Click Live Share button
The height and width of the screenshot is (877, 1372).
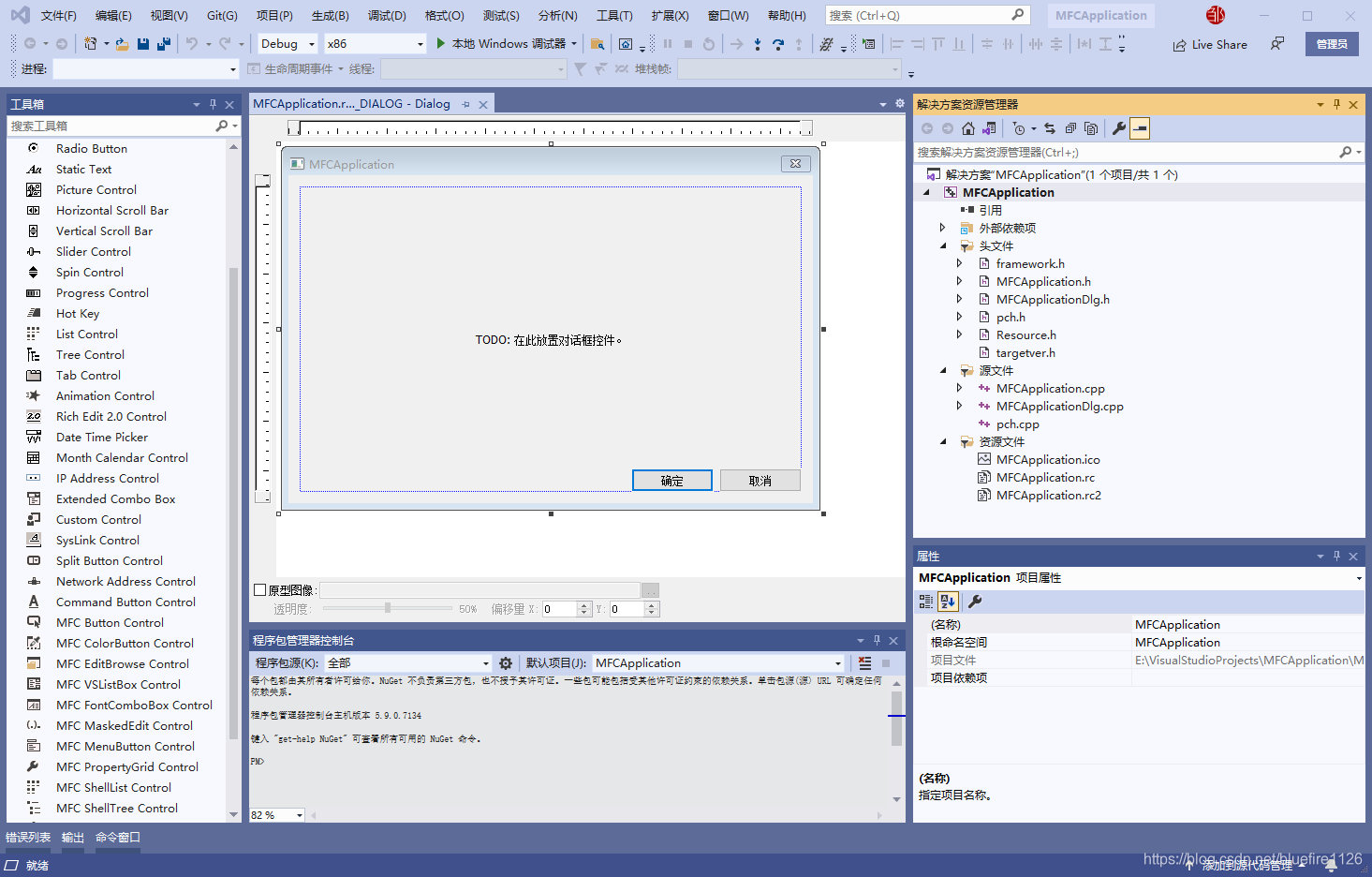click(x=1210, y=44)
